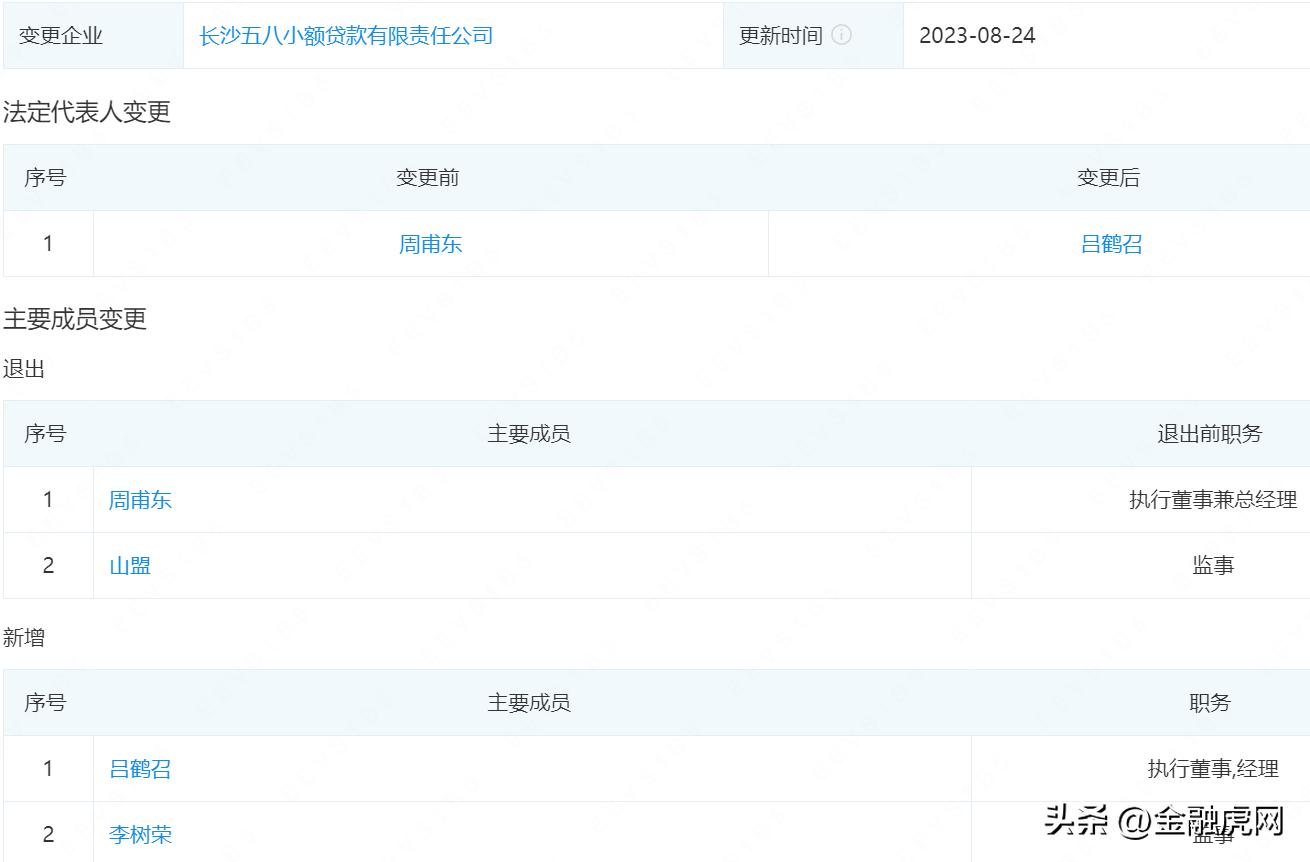Click the 新增 subsection label

click(24, 638)
